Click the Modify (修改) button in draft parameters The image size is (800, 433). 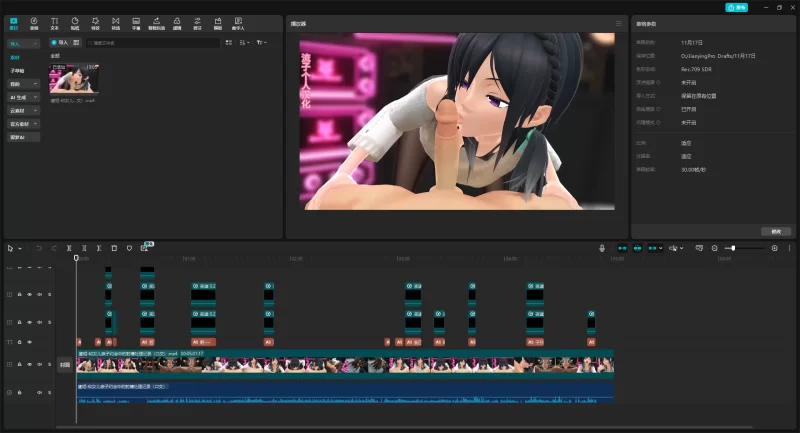[x=774, y=231]
